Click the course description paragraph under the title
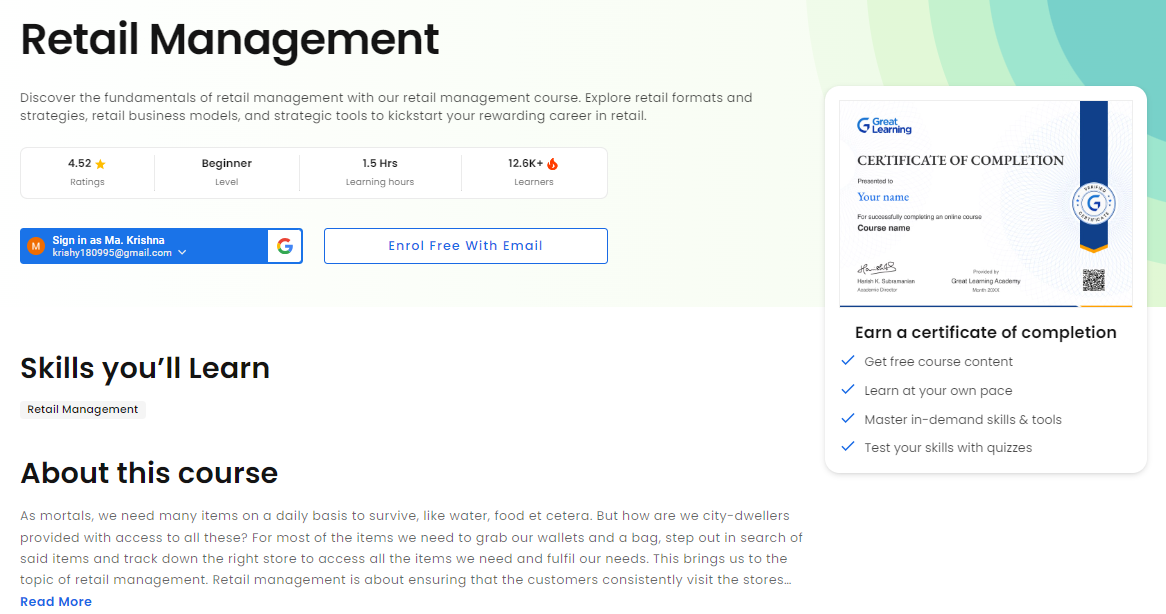This screenshot has width=1166, height=614. (x=386, y=106)
